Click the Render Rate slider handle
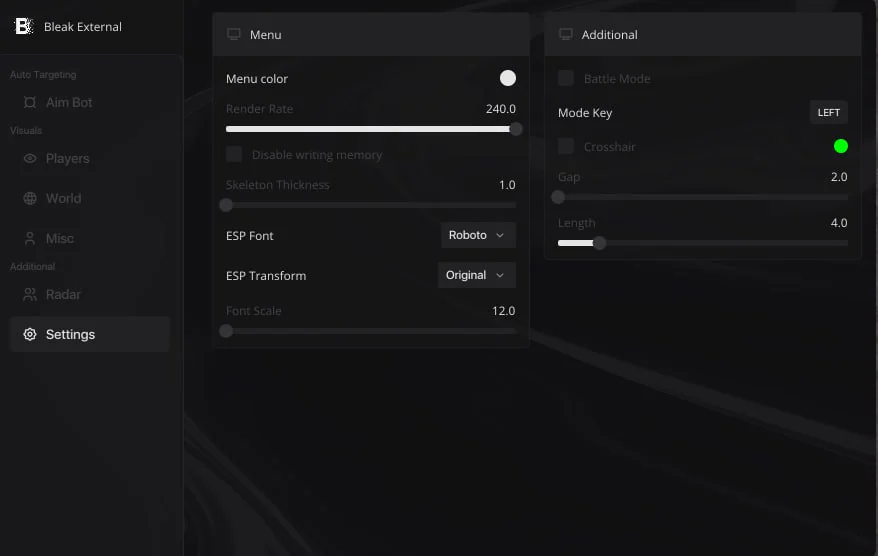The height and width of the screenshot is (556, 878). click(x=515, y=129)
